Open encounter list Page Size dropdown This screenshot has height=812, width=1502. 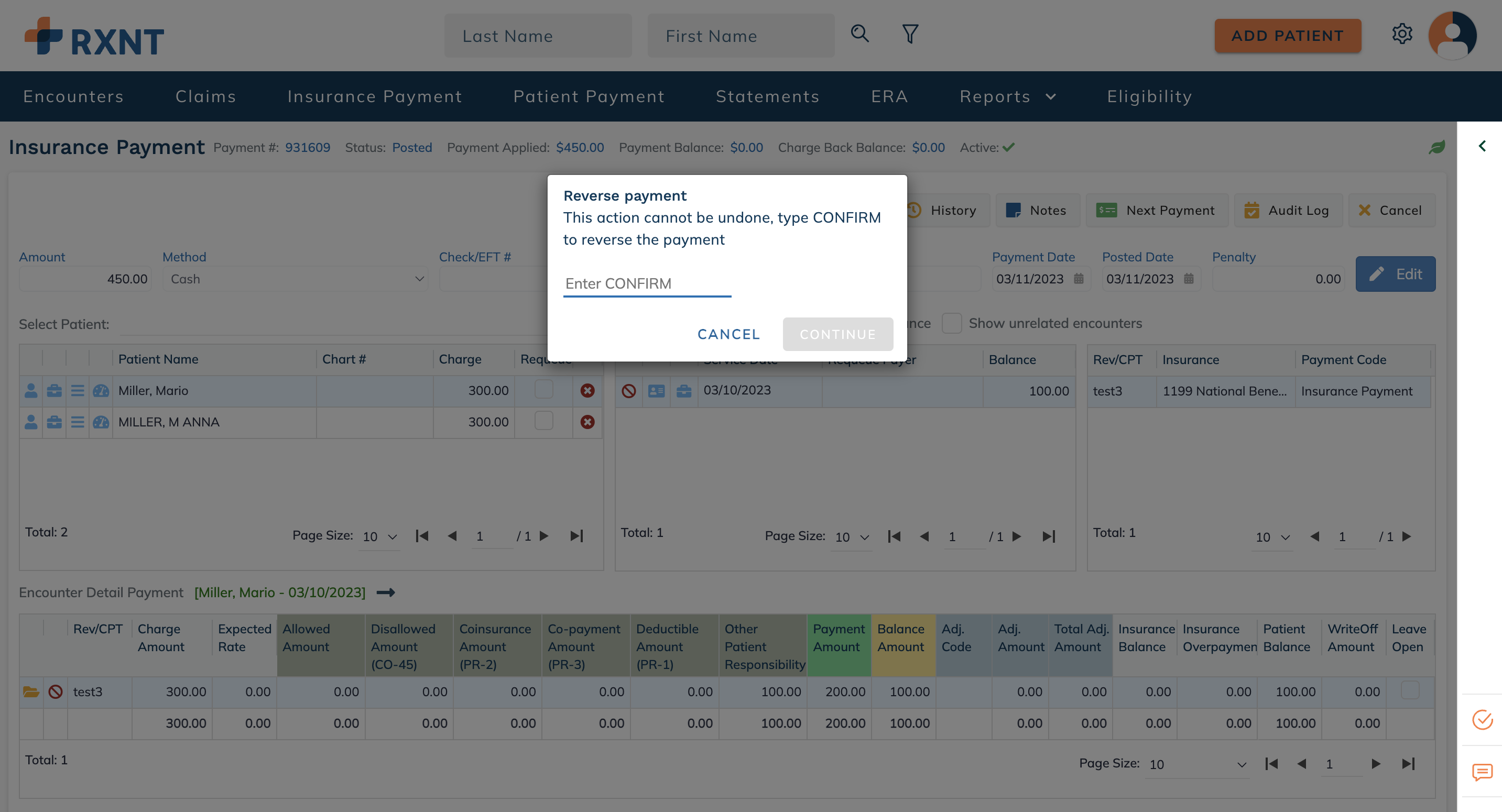tap(851, 537)
